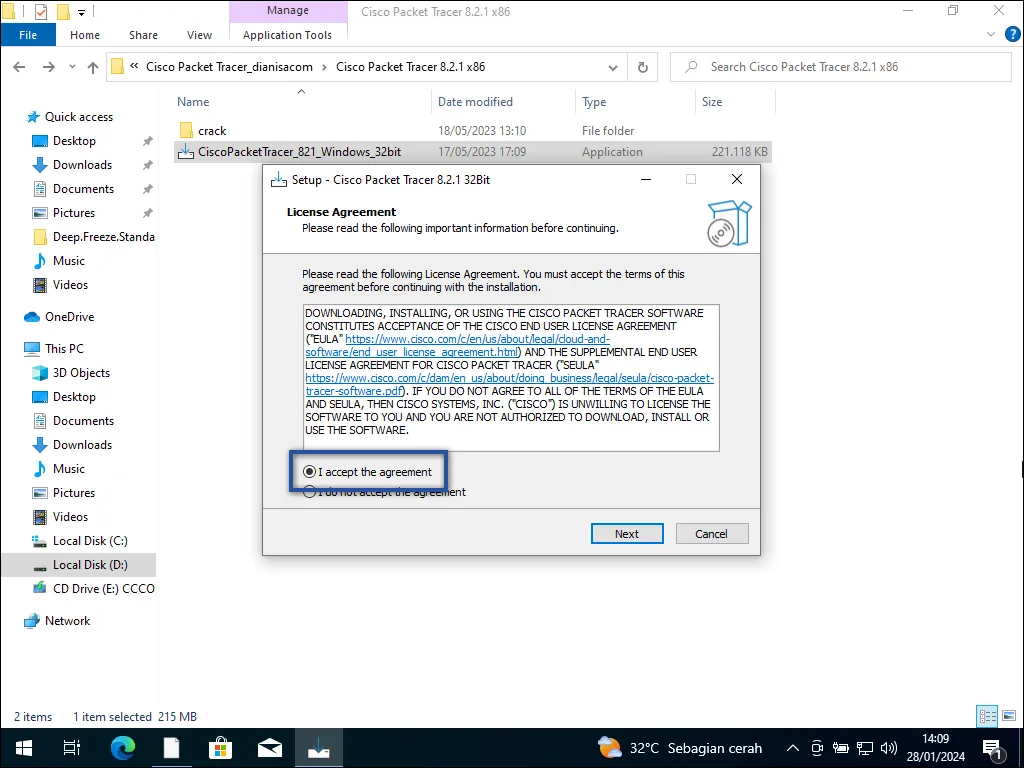Open the Share ribbon tab
1024x768 pixels.
(143, 35)
